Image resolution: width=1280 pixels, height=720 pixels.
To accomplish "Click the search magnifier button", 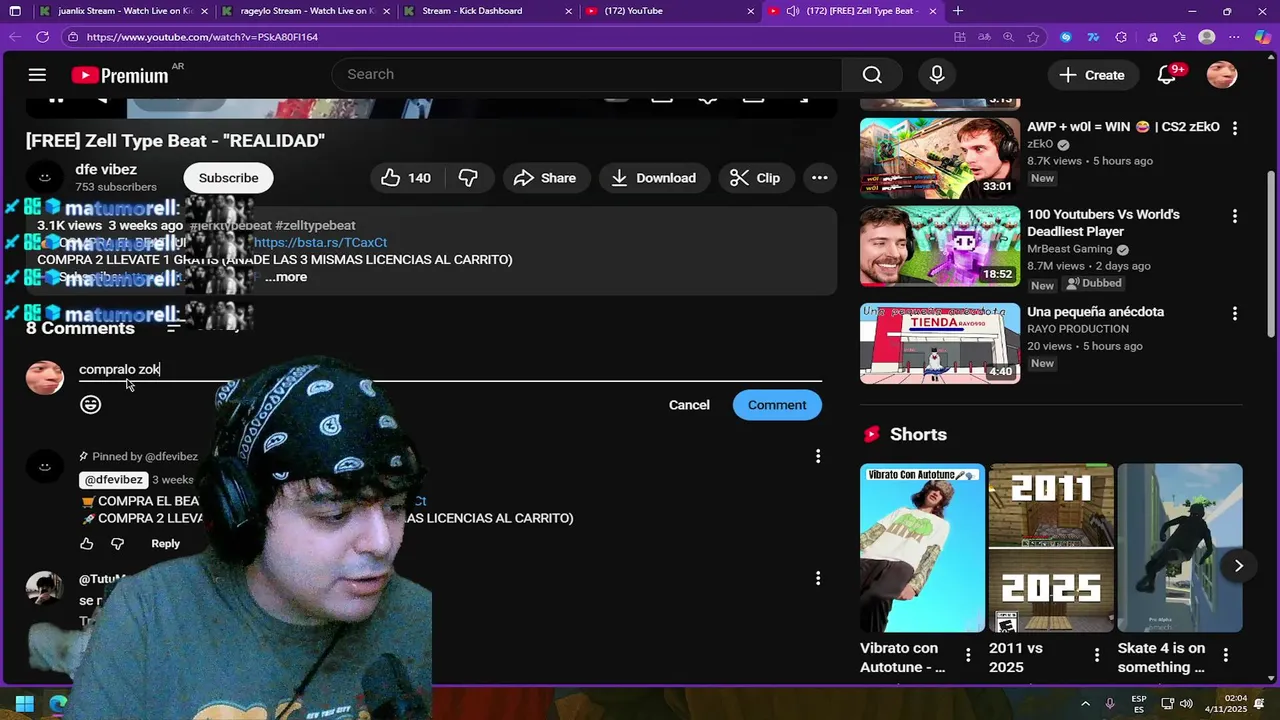I will click(x=872, y=75).
